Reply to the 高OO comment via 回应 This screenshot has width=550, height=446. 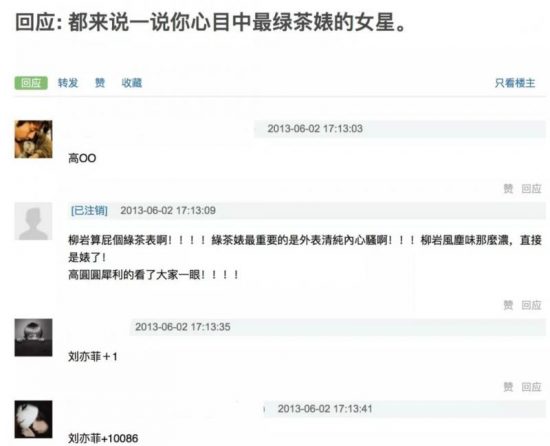coord(531,189)
